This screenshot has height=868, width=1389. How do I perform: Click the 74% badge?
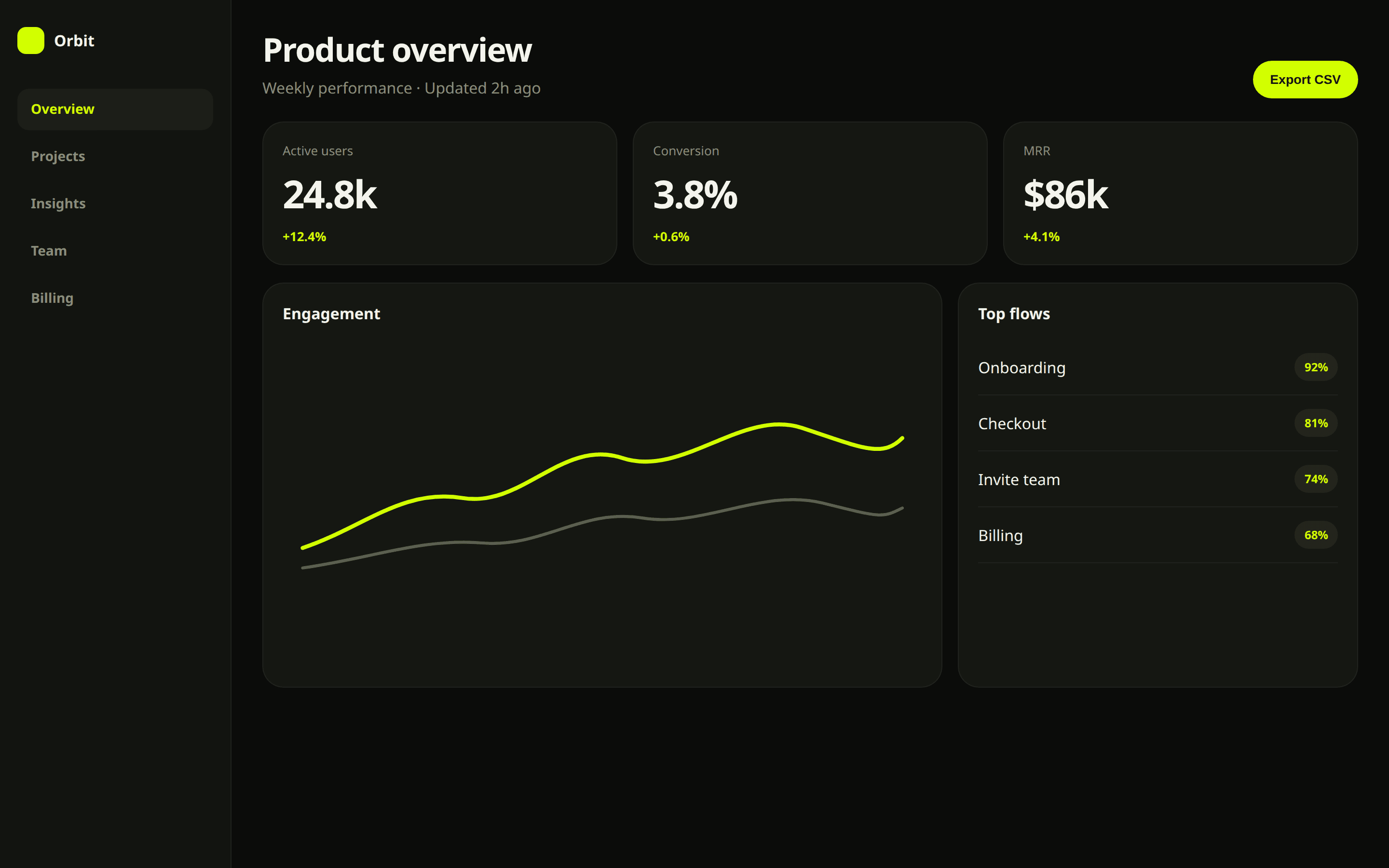click(1316, 479)
